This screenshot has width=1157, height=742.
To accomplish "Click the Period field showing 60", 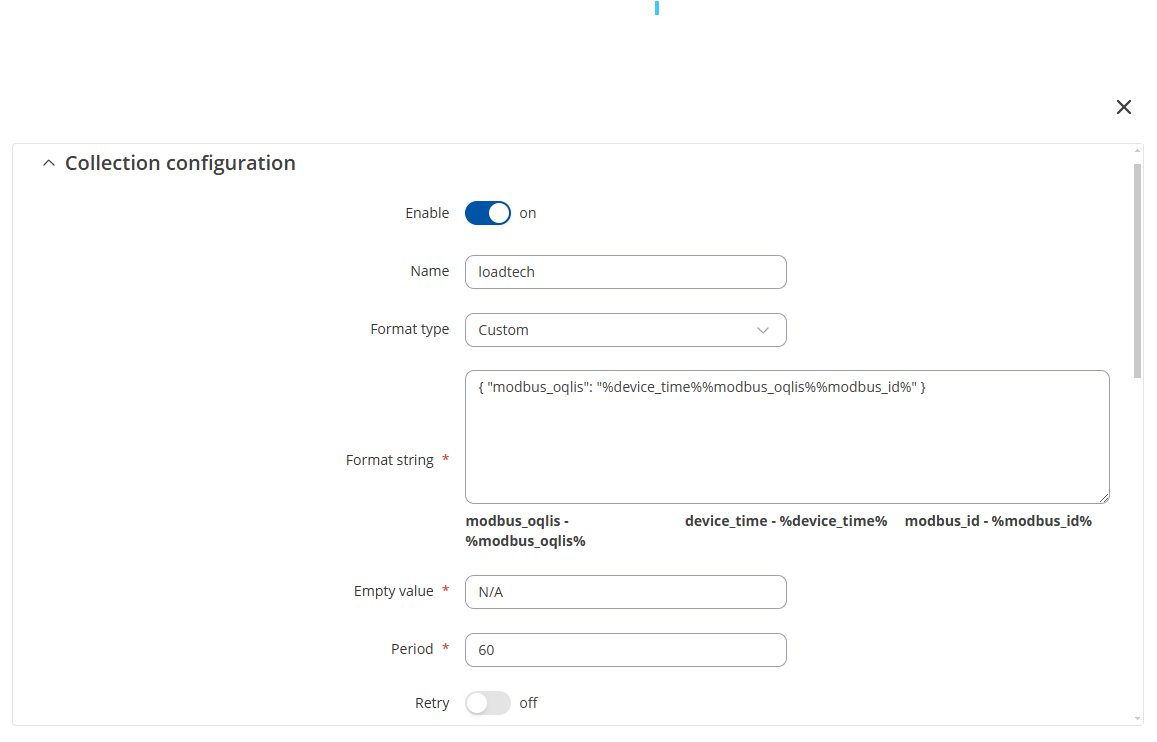I will click(x=626, y=650).
